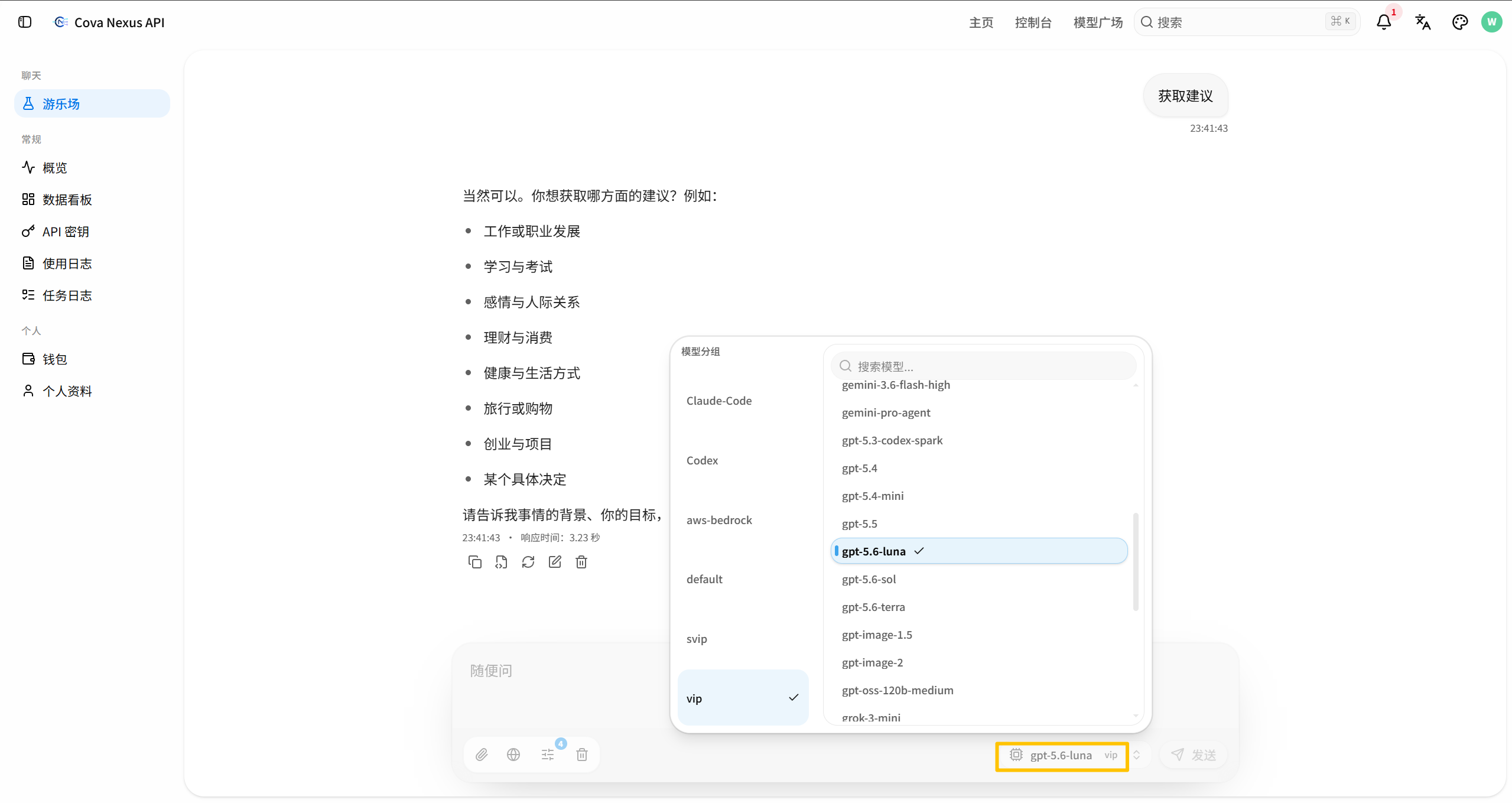Toggle web search globe icon
The image size is (1512, 803).
[x=513, y=755]
